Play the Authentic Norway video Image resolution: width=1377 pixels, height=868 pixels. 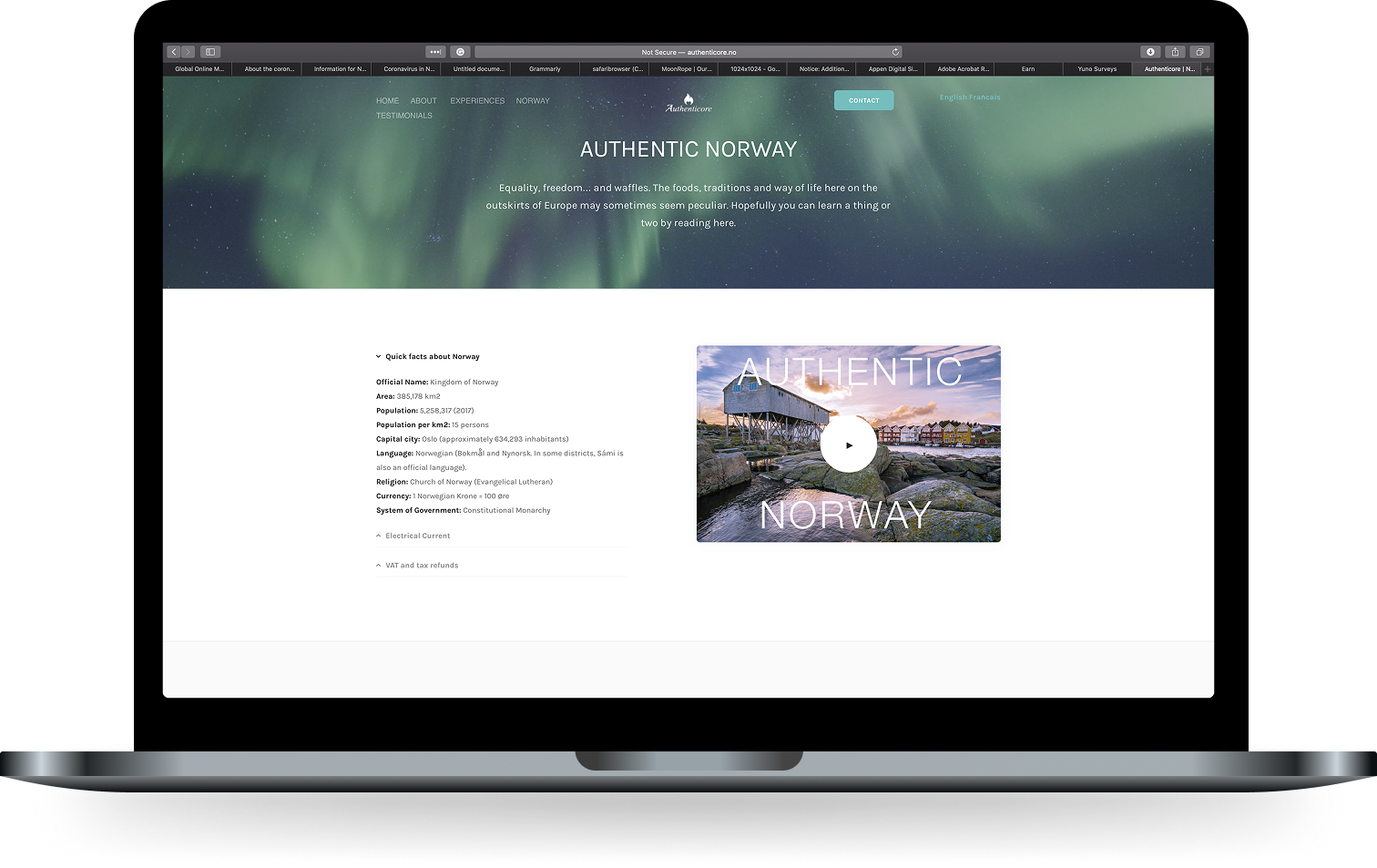point(848,444)
